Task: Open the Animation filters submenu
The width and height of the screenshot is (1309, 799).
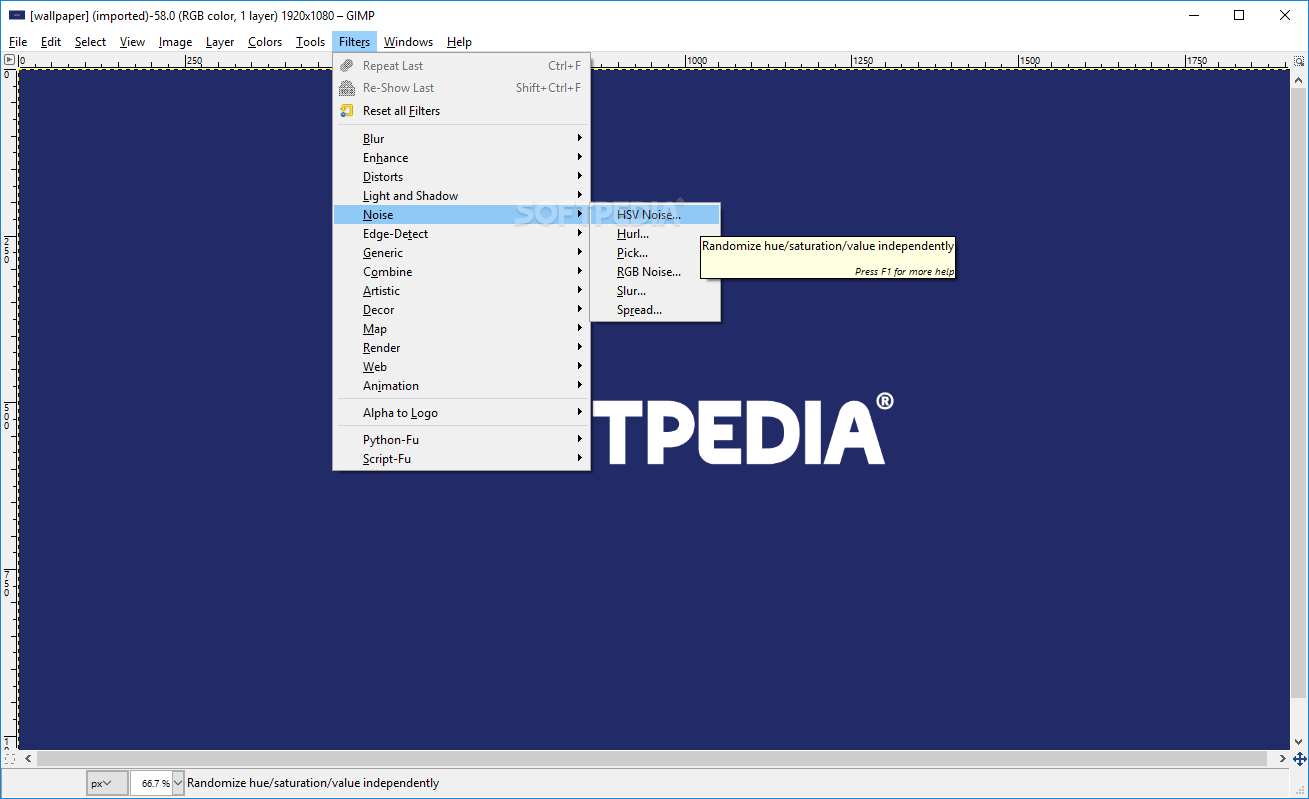Action: [x=462, y=386]
